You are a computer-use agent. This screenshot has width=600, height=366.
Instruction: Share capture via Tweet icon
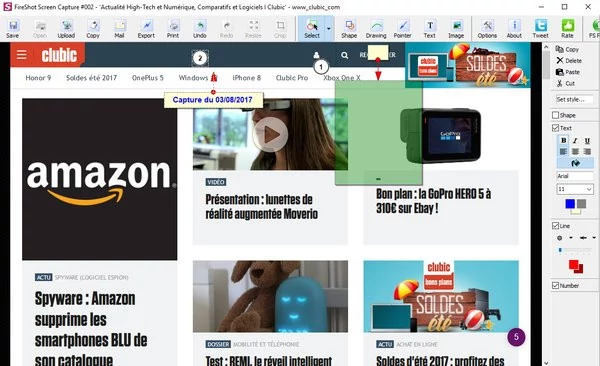[540, 29]
